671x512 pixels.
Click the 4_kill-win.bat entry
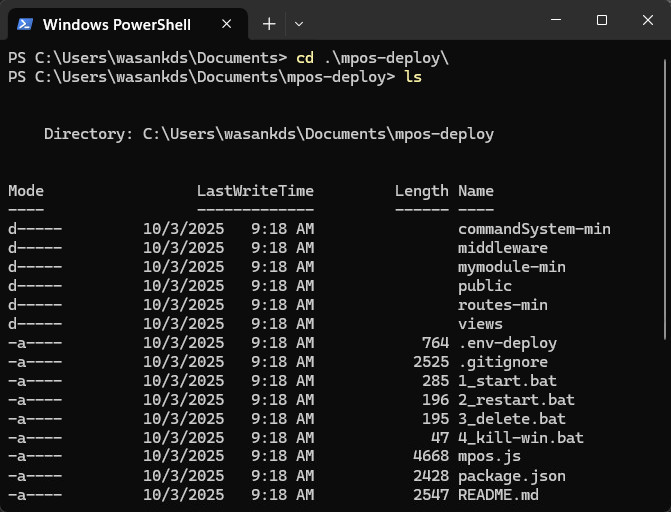tap(520, 438)
